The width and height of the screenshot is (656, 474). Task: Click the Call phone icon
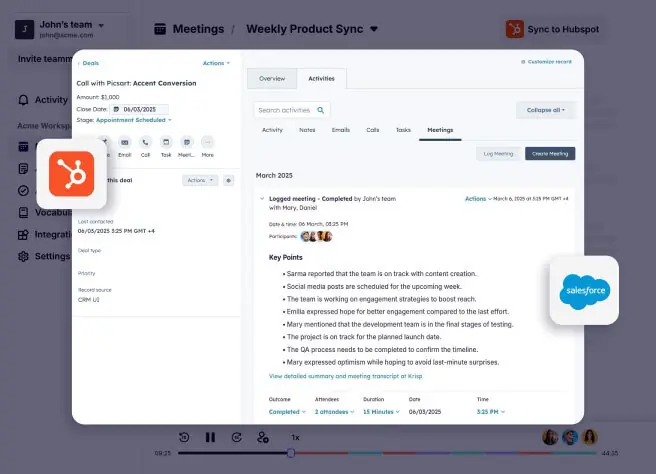click(145, 143)
